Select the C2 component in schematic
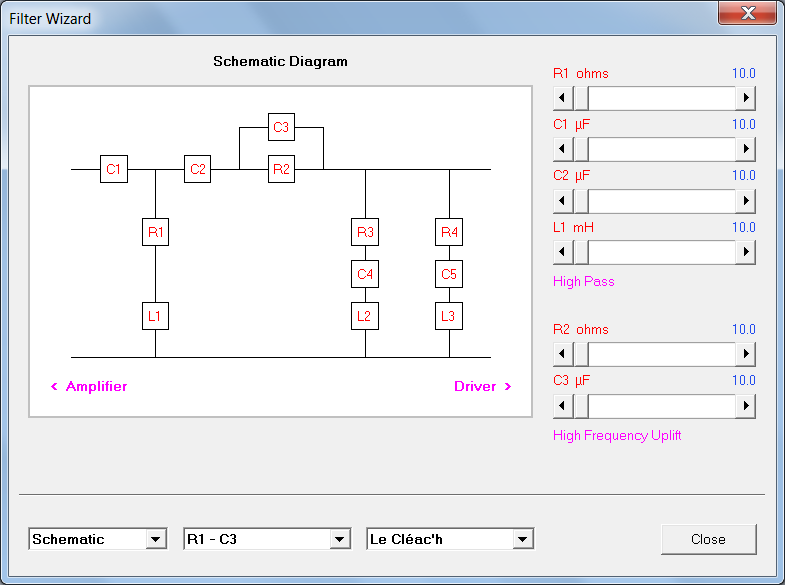 coord(197,169)
